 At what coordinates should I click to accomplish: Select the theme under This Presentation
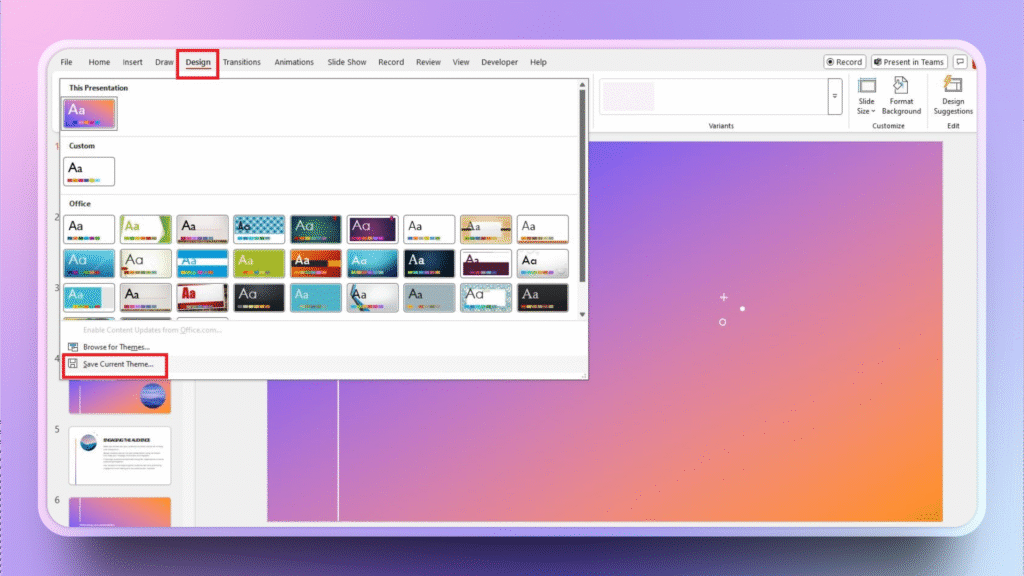pos(88,113)
